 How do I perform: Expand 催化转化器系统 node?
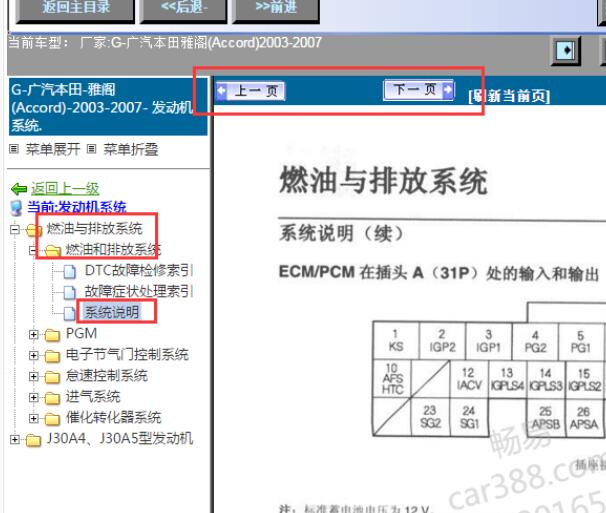click(34, 418)
